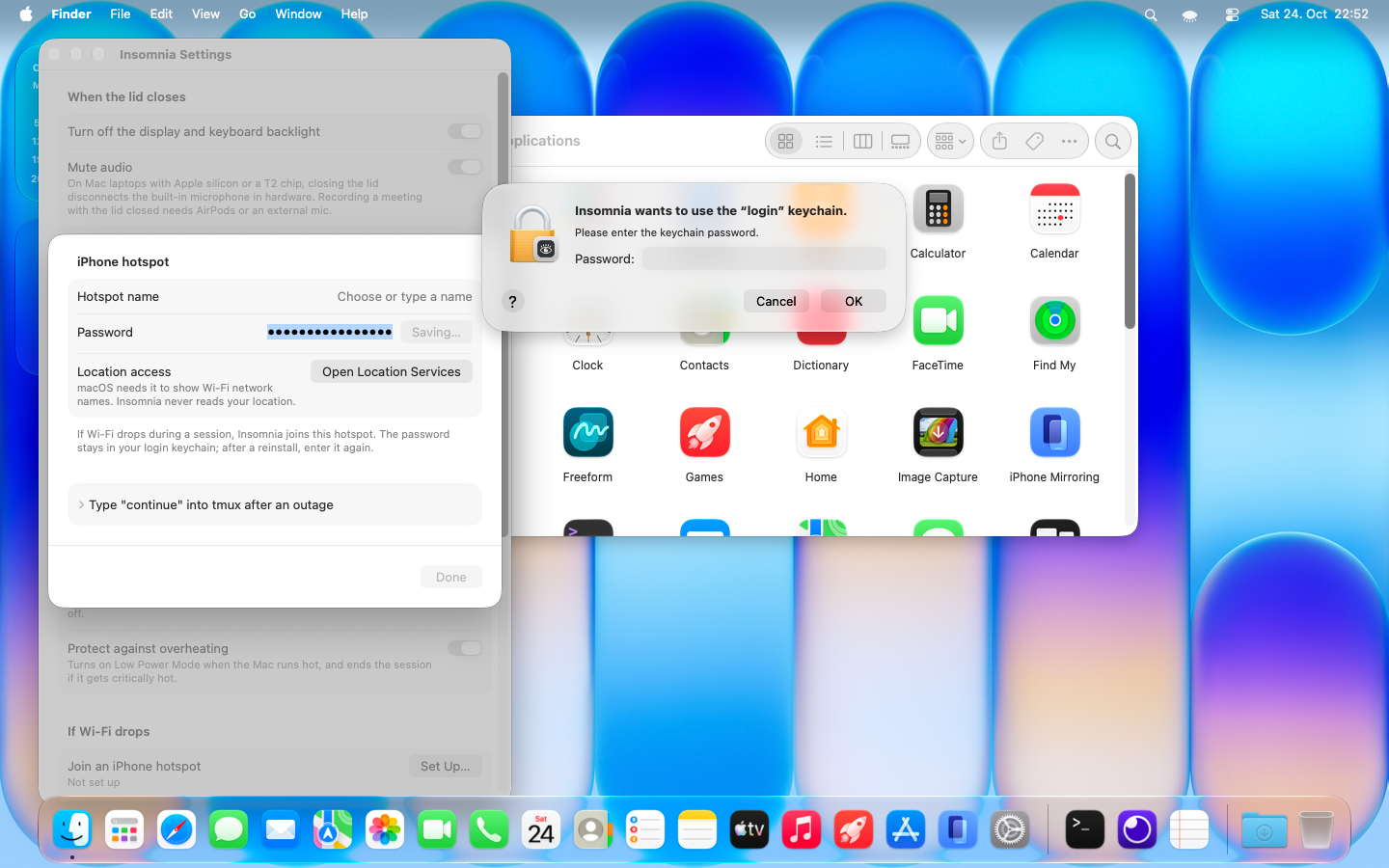Open the Terminal app in the Dock
The height and width of the screenshot is (868, 1389).
[x=1084, y=829]
